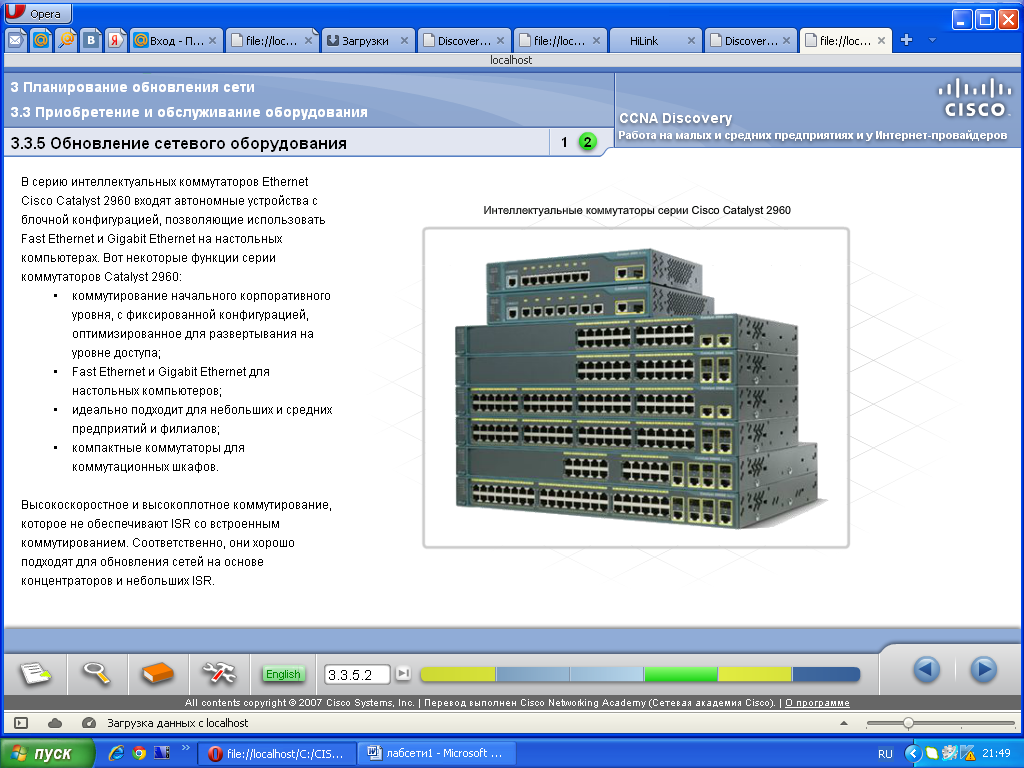Open the course notes icon

click(35, 673)
